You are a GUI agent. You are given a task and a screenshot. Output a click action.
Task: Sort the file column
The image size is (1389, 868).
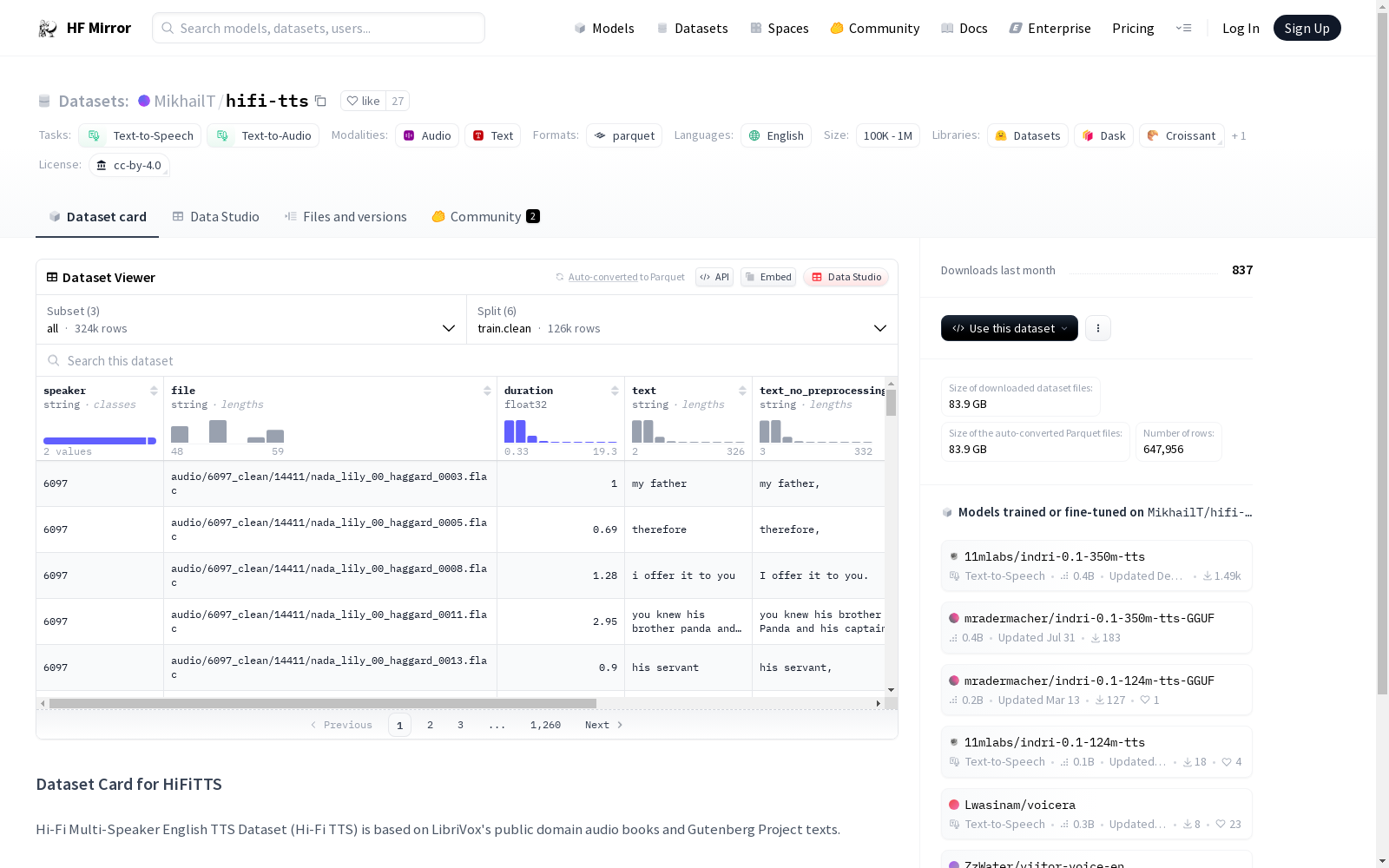coord(487,391)
